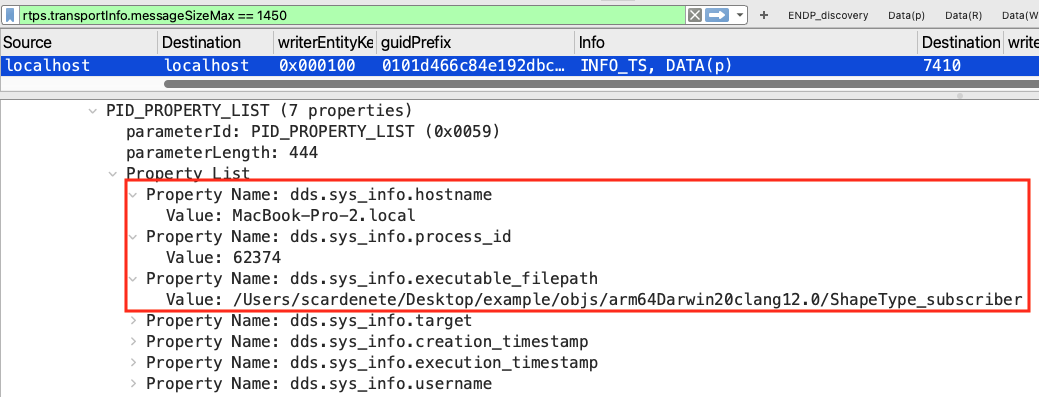Collapse the dds.sys_info.executable_filepath property
The width and height of the screenshot is (1039, 397).
click(x=134, y=278)
